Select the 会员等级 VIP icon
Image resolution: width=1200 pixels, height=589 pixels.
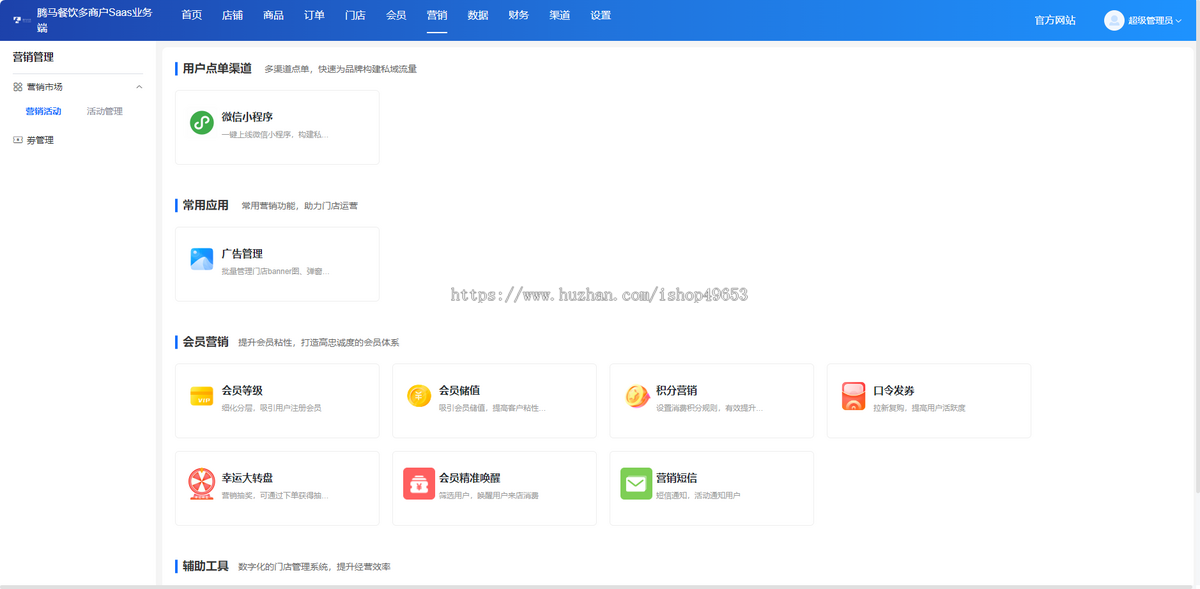click(x=201, y=397)
